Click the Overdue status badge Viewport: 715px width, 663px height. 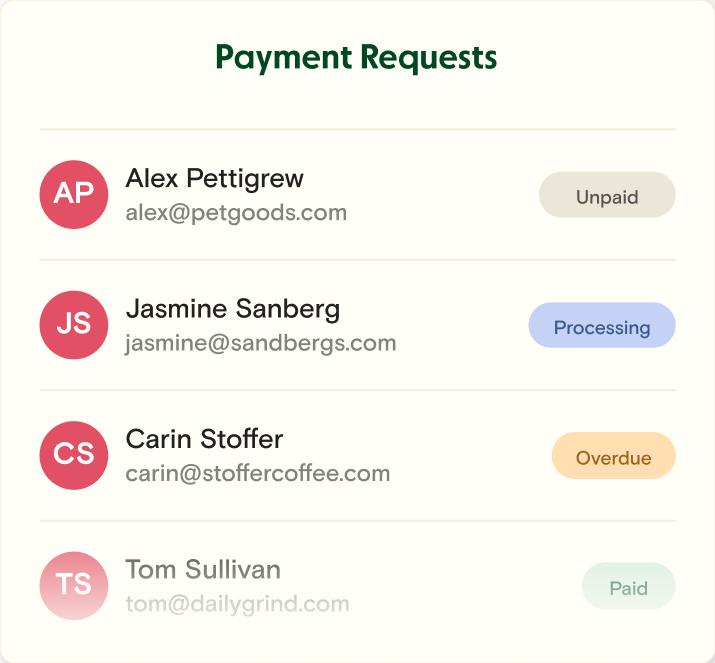pyautogui.click(x=614, y=457)
